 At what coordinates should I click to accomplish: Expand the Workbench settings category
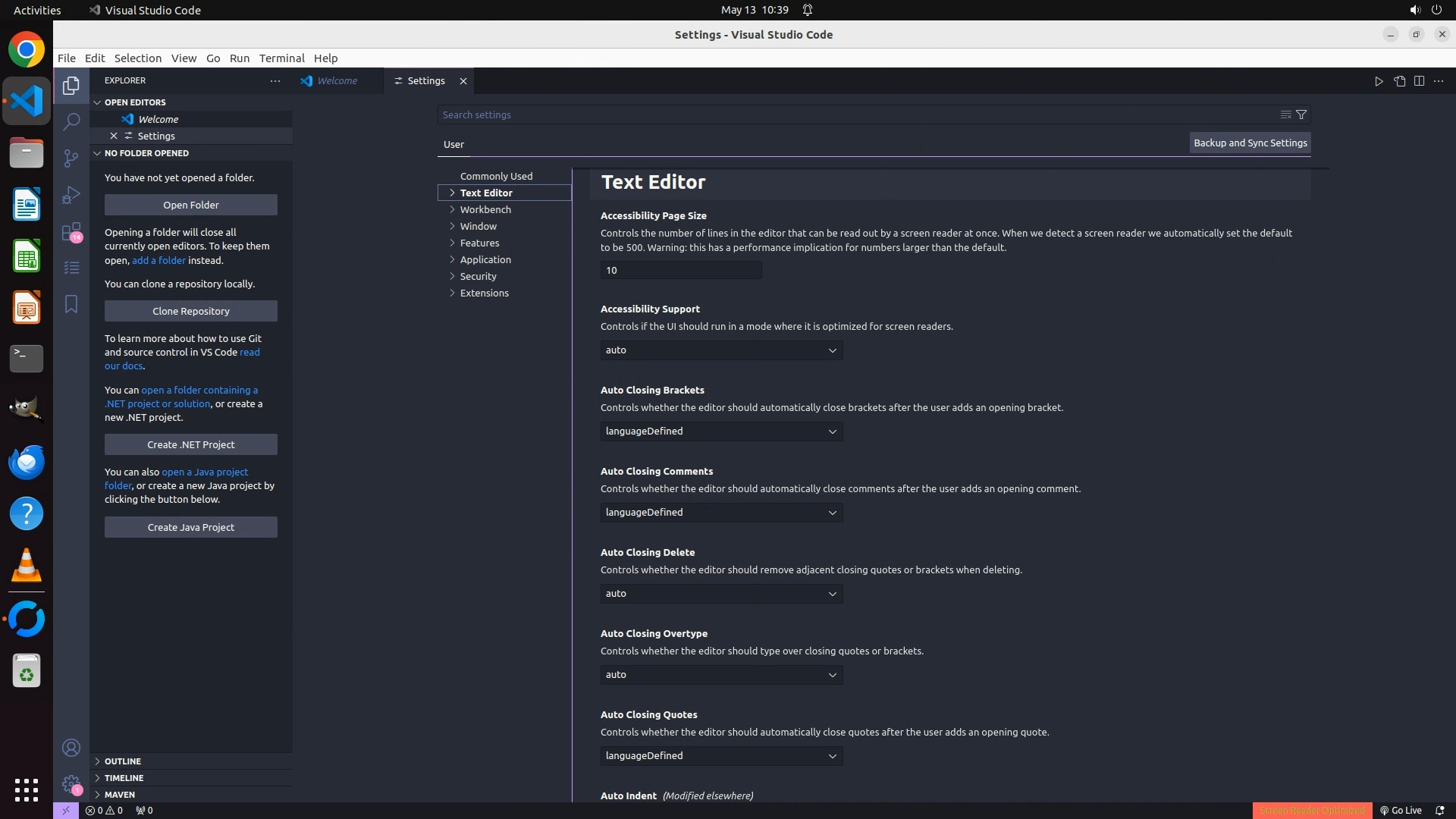pyautogui.click(x=485, y=209)
